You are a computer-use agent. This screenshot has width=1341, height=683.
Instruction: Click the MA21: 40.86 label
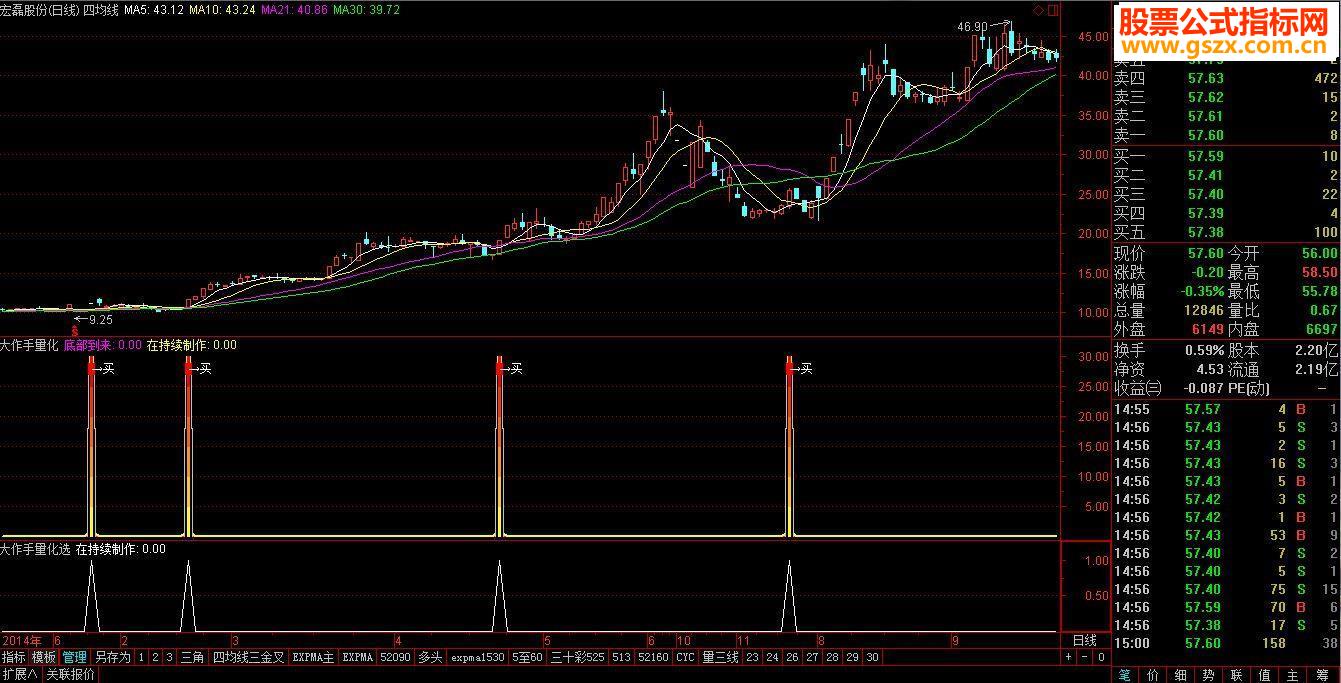(294, 9)
